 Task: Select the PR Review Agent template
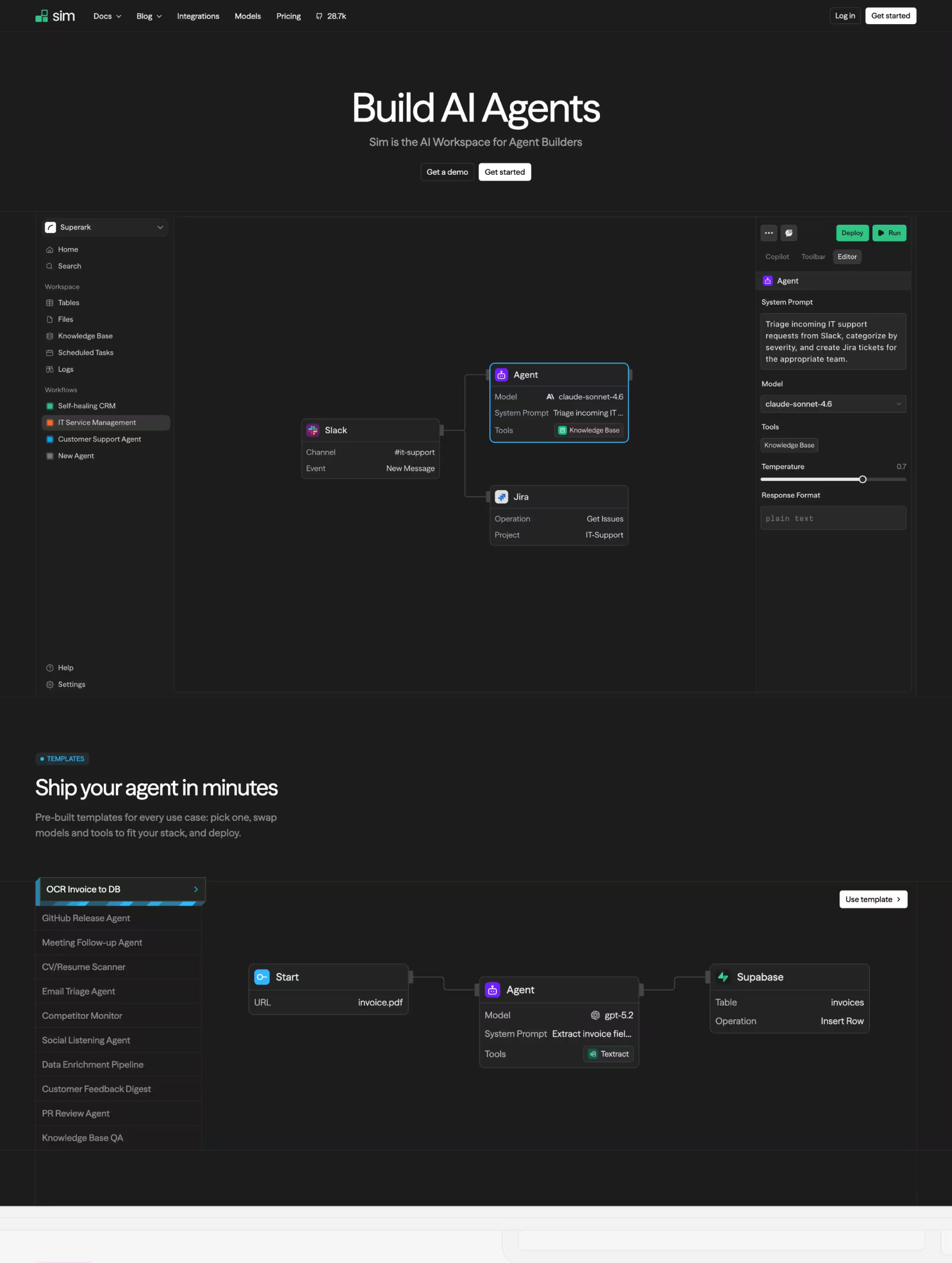click(119, 1114)
